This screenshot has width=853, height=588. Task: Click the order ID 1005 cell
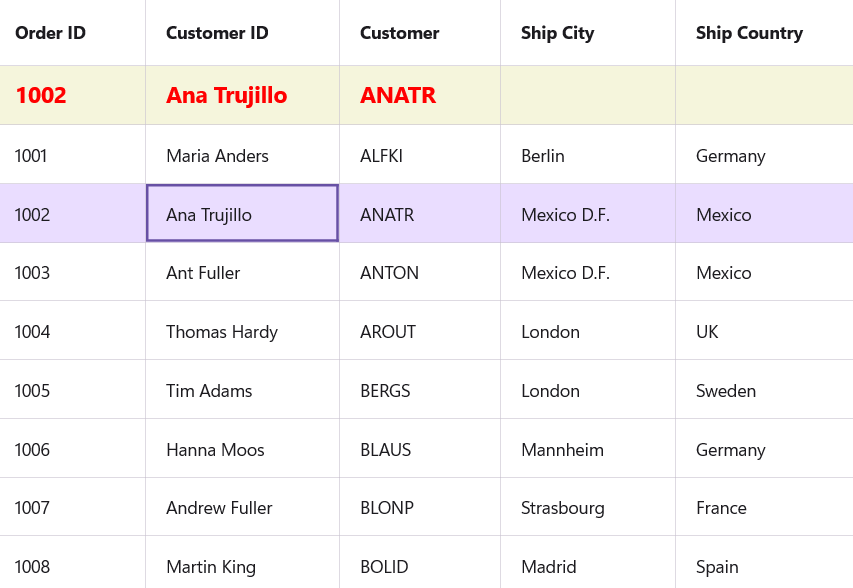click(x=32, y=391)
